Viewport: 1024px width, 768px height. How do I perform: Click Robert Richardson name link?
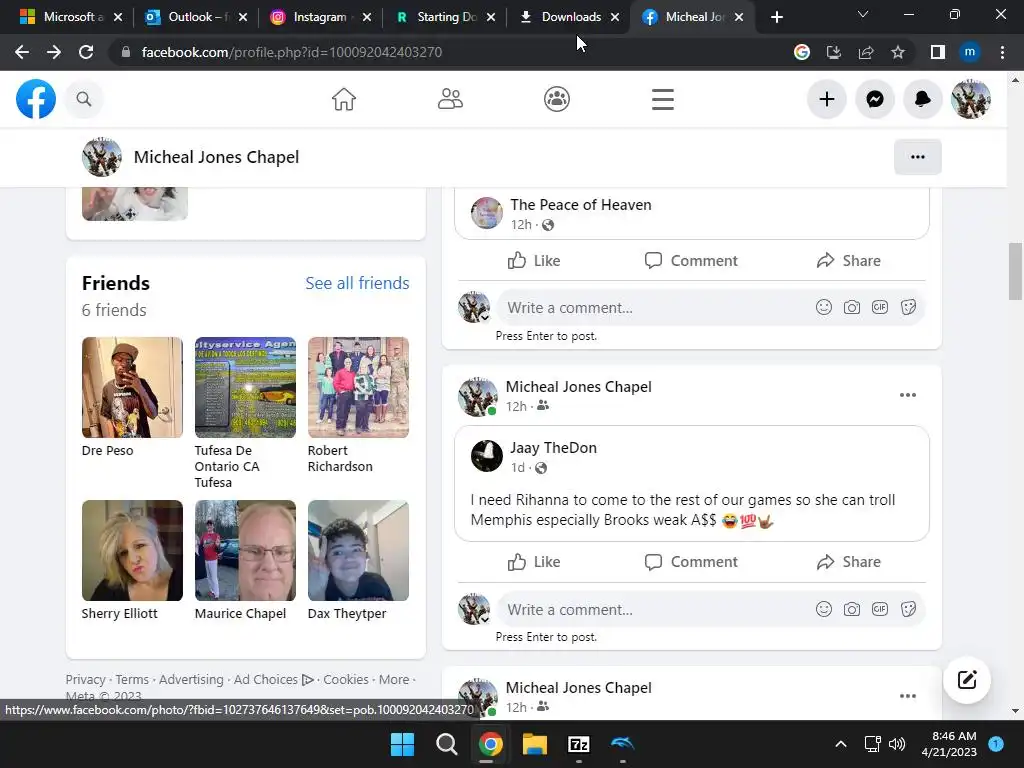tap(340, 458)
